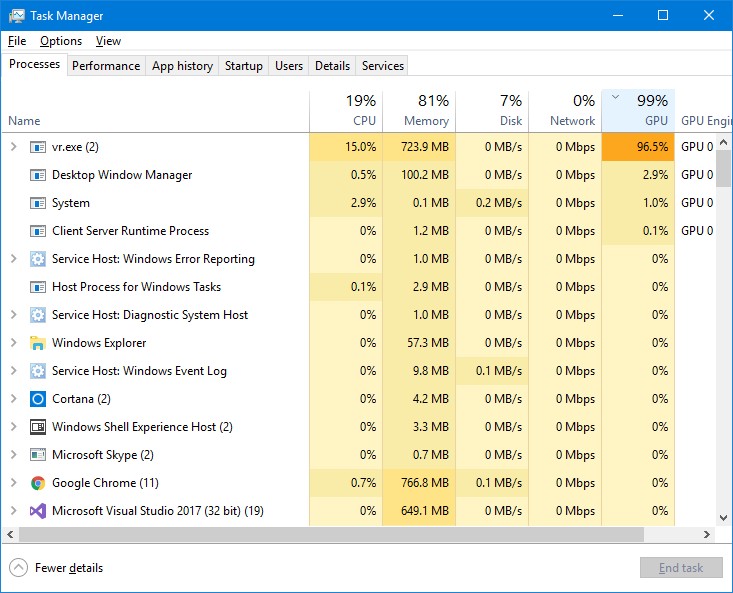Image resolution: width=733 pixels, height=593 pixels.
Task: Expand the Google Chrome process group
Action: point(14,482)
